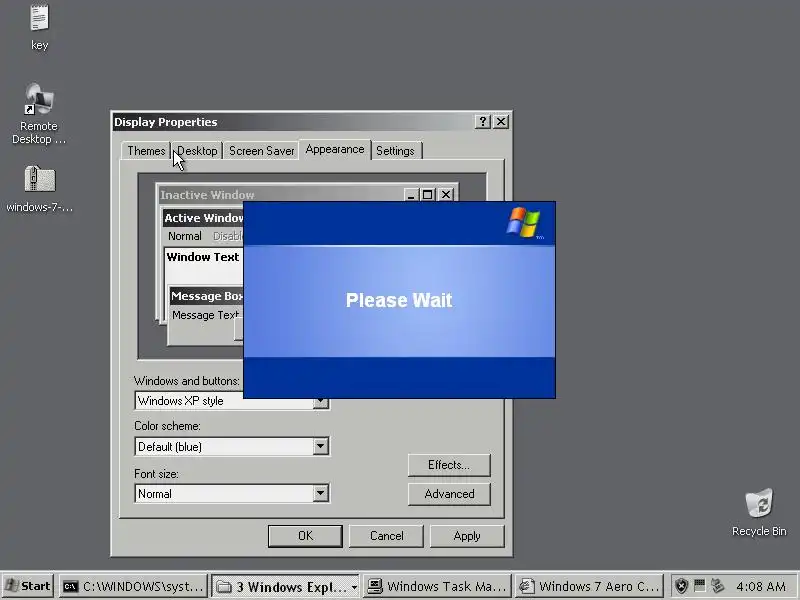This screenshot has width=800, height=600.
Task: Click the Apply button
Action: pyautogui.click(x=467, y=536)
